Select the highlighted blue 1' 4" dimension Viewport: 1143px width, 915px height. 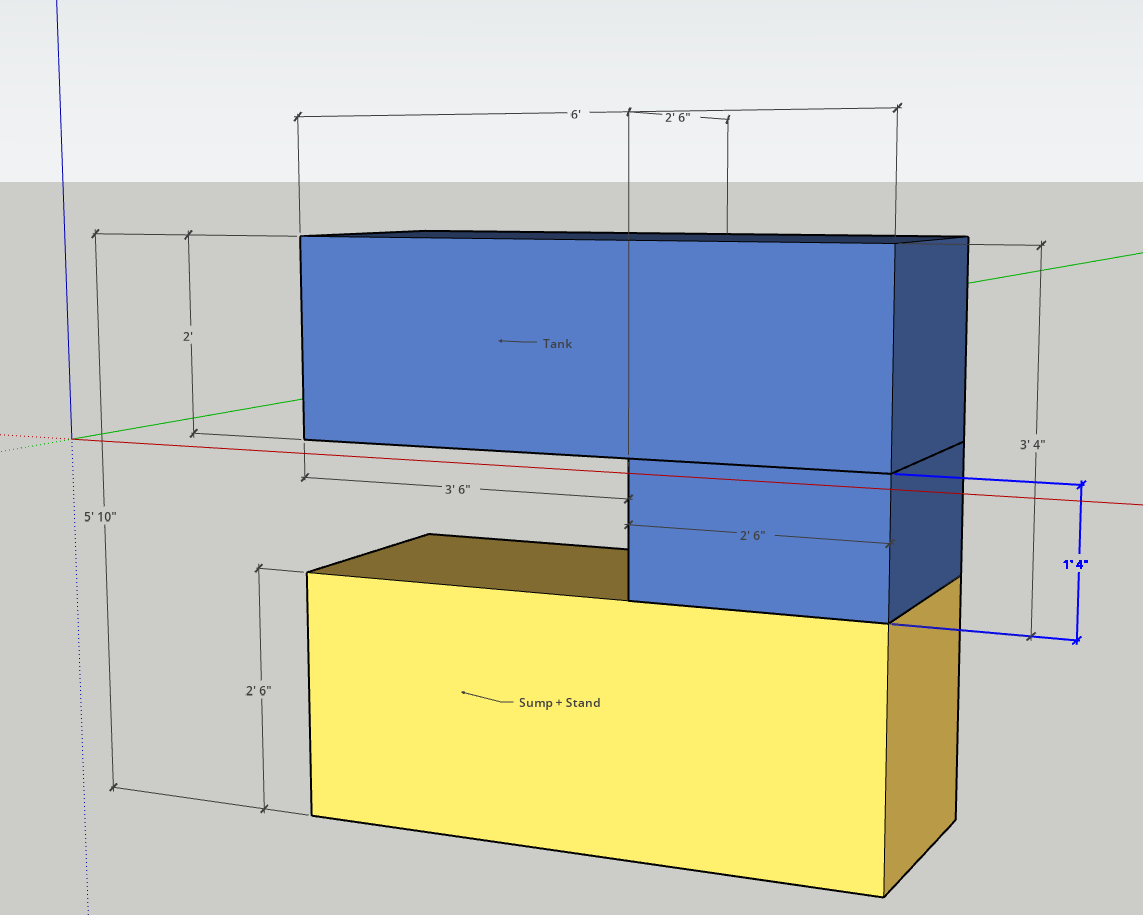tap(1075, 564)
